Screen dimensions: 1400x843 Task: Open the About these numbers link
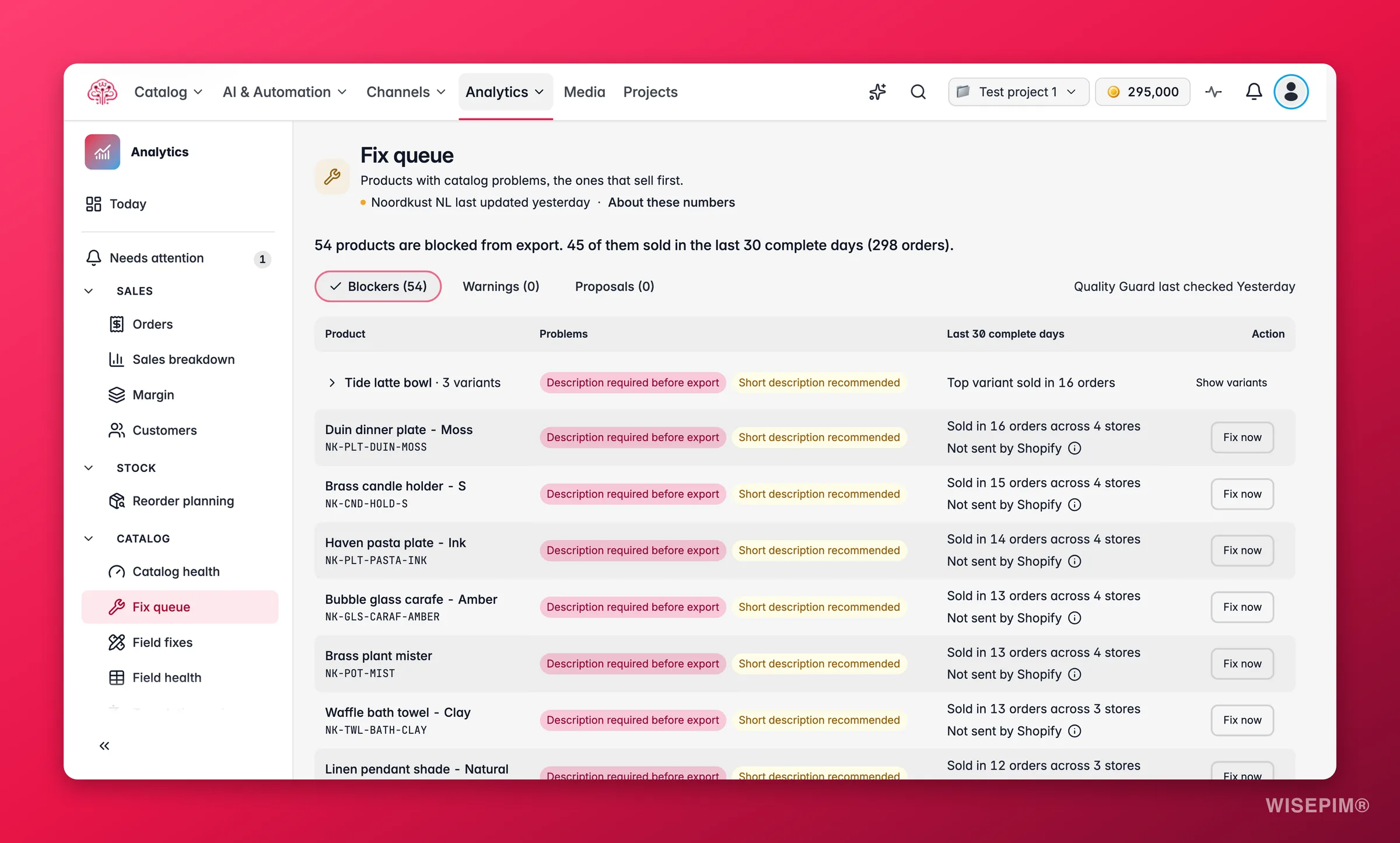[x=671, y=202]
